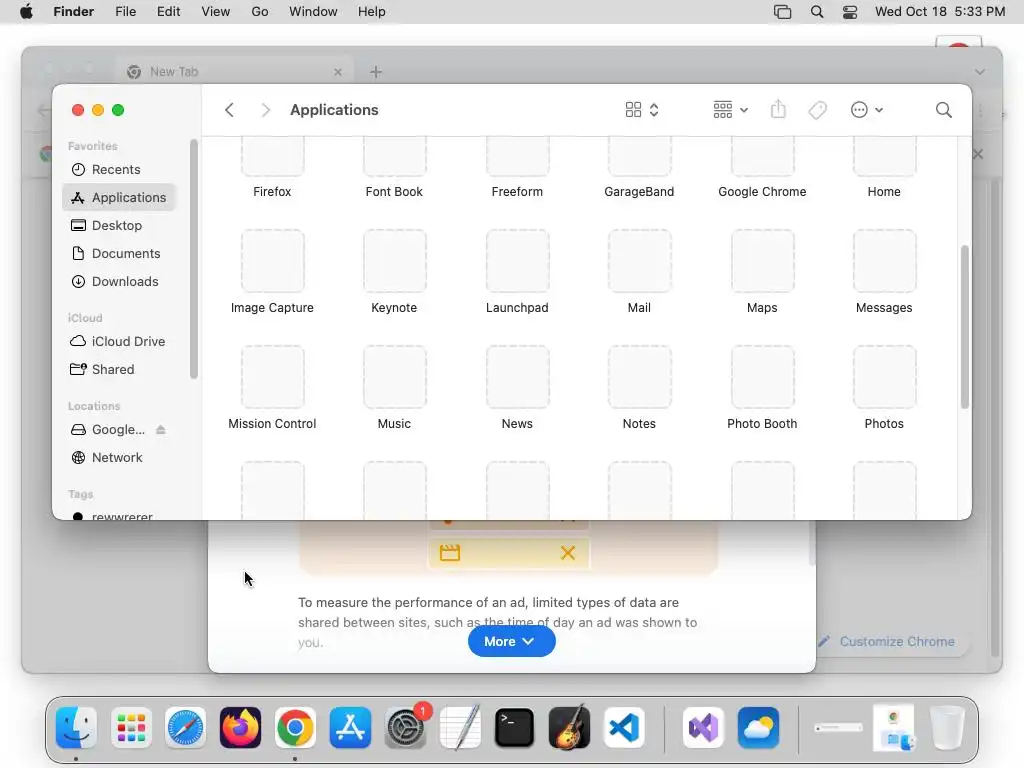Viewport: 1024px width, 768px height.
Task: Expand the More button on the Chrome dialog
Action: point(511,641)
